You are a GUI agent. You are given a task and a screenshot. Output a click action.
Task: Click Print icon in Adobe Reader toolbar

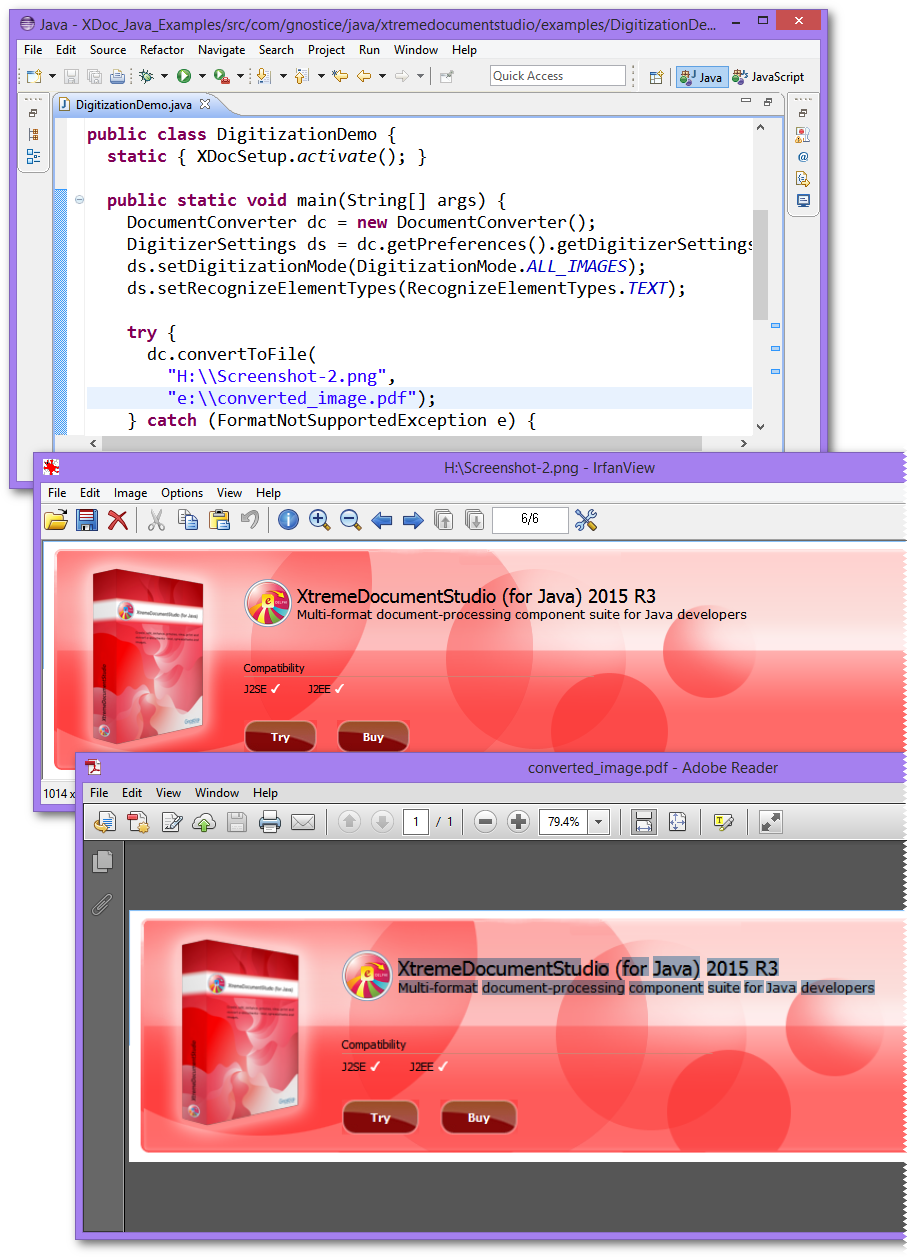coord(269,822)
